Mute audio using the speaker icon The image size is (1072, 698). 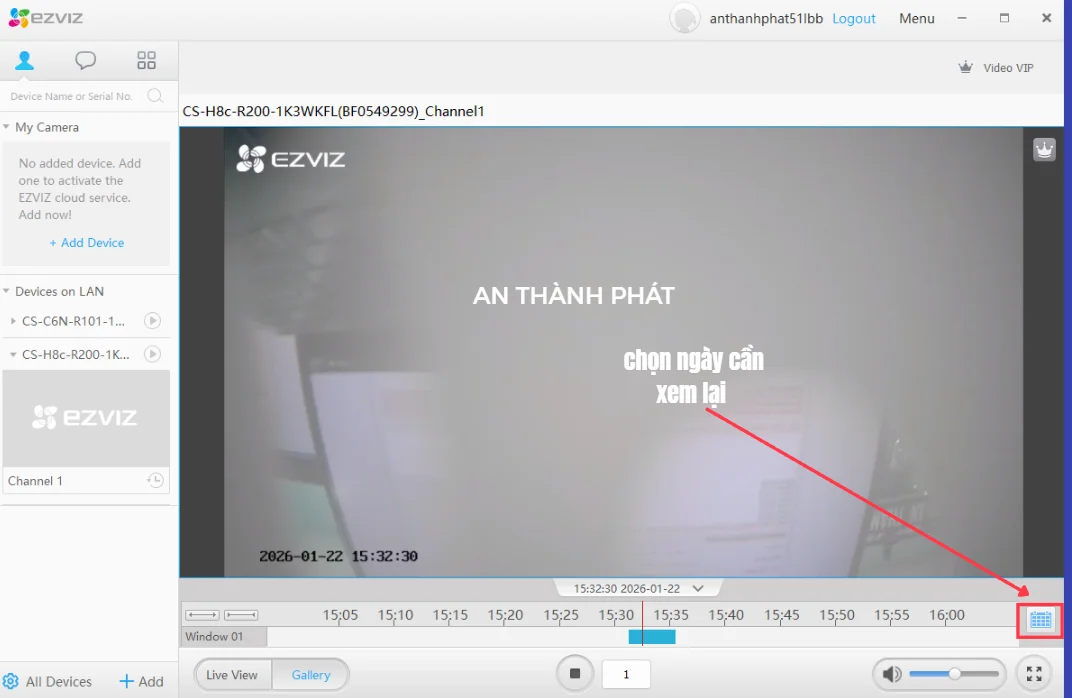(x=891, y=673)
